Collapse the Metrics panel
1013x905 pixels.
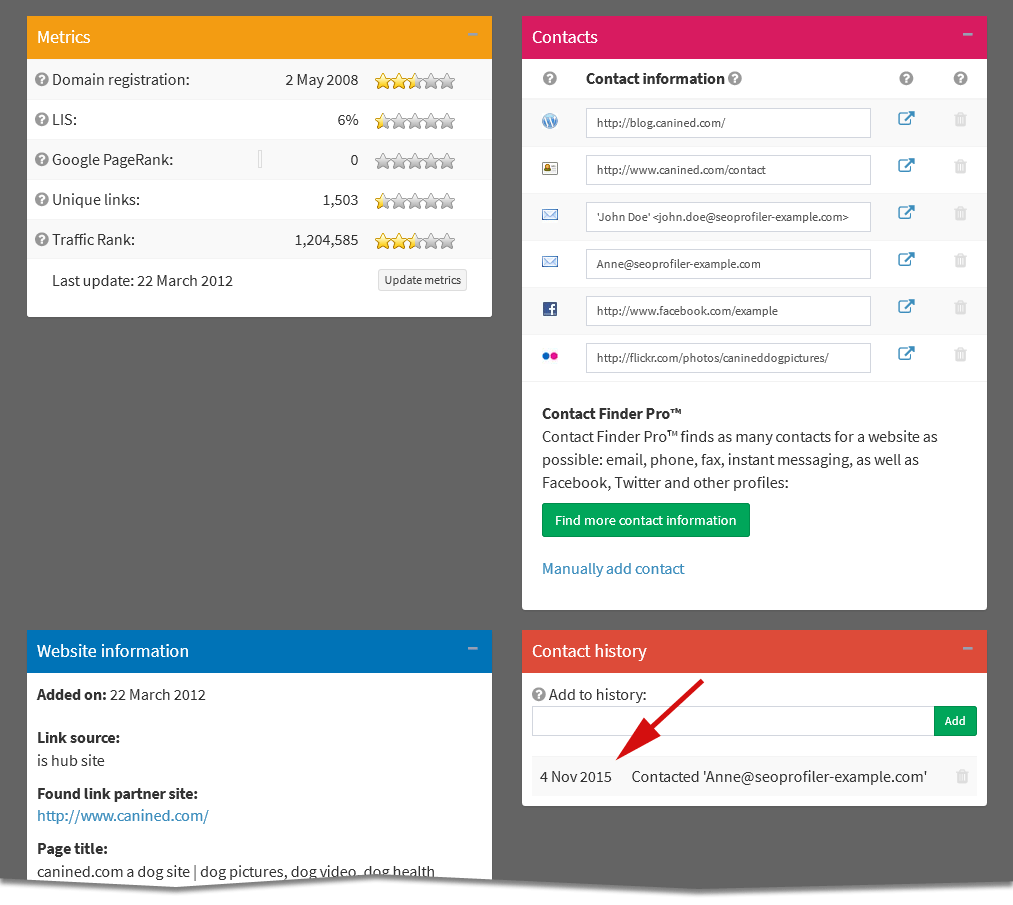tap(472, 36)
